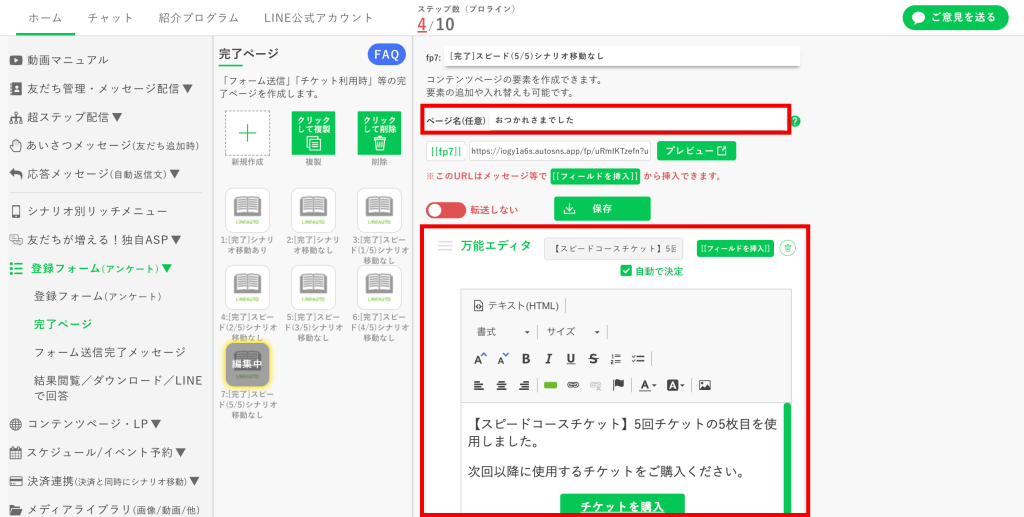Click the blue FAQ button
1024x517 pixels.
[387, 55]
